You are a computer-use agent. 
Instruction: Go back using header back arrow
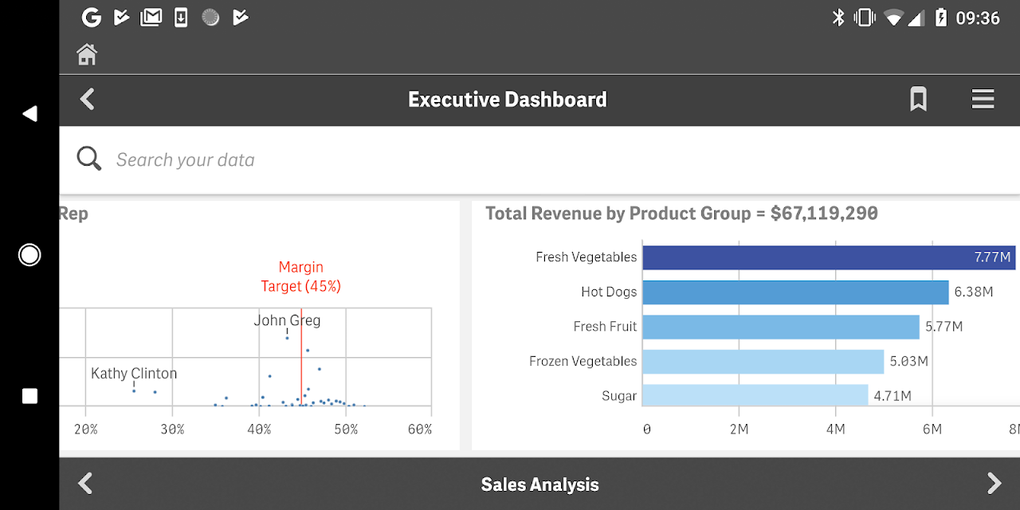87,99
